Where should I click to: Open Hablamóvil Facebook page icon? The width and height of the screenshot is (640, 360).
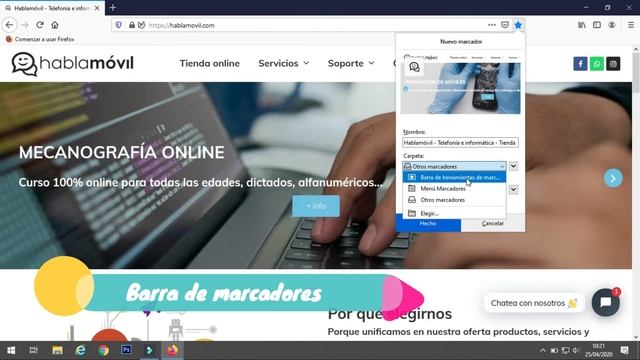click(580, 64)
